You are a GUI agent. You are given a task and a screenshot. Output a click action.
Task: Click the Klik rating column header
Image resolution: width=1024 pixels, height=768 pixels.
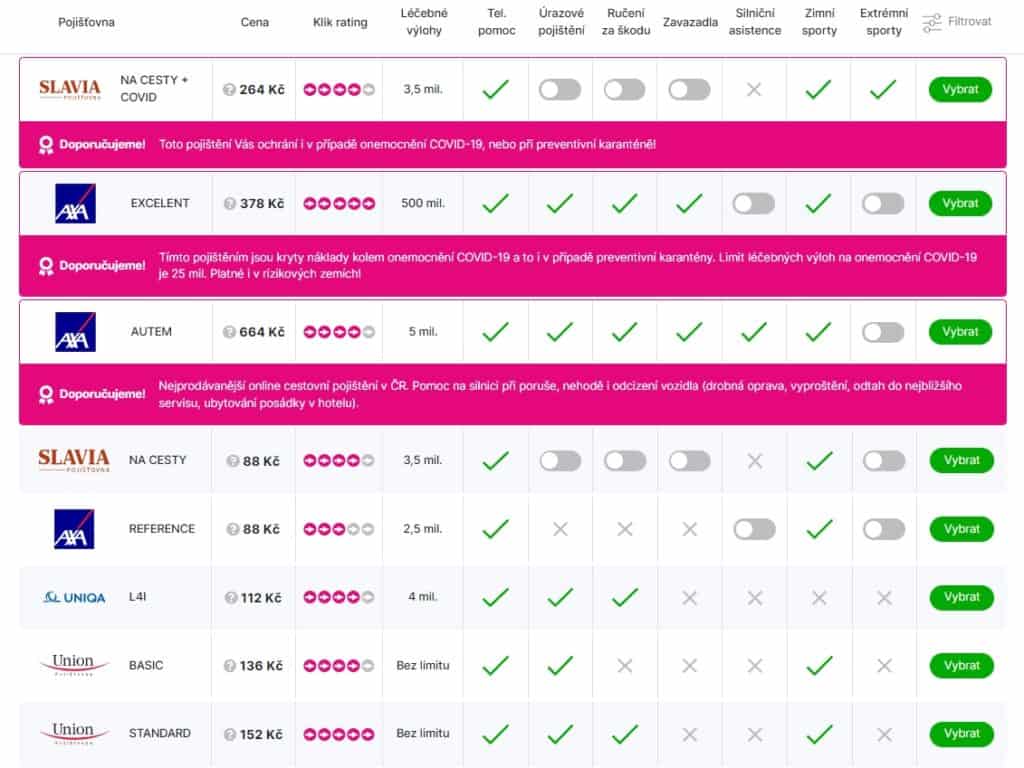[x=340, y=22]
